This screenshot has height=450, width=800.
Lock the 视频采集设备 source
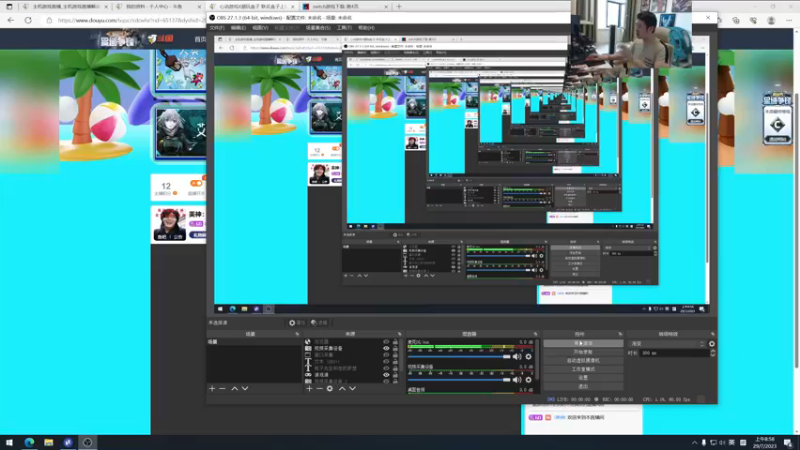coord(395,348)
